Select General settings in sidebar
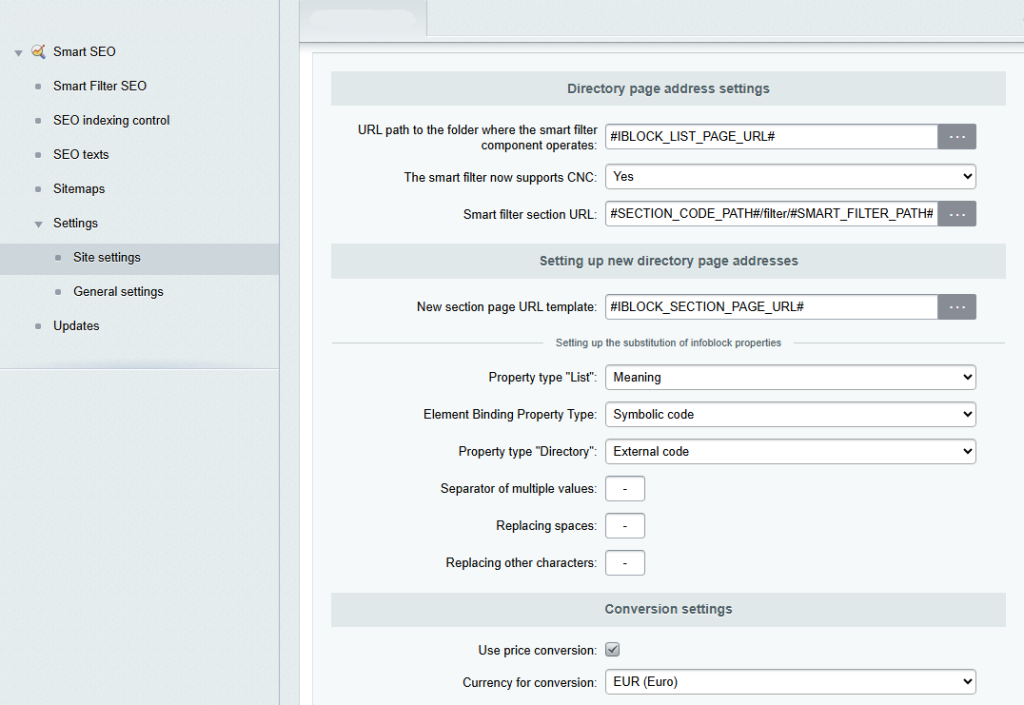The image size is (1024, 705). click(x=118, y=292)
